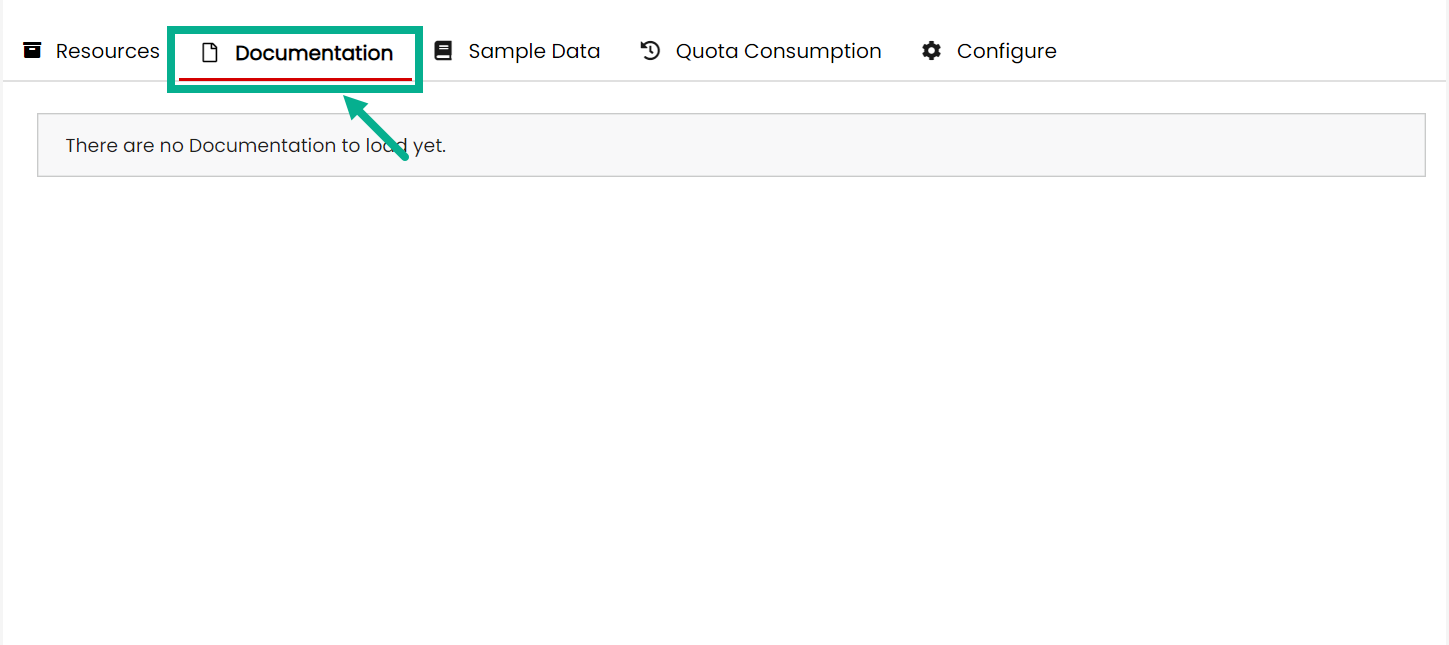1449x645 pixels.
Task: Click the Documentation file page icon
Action: (210, 53)
